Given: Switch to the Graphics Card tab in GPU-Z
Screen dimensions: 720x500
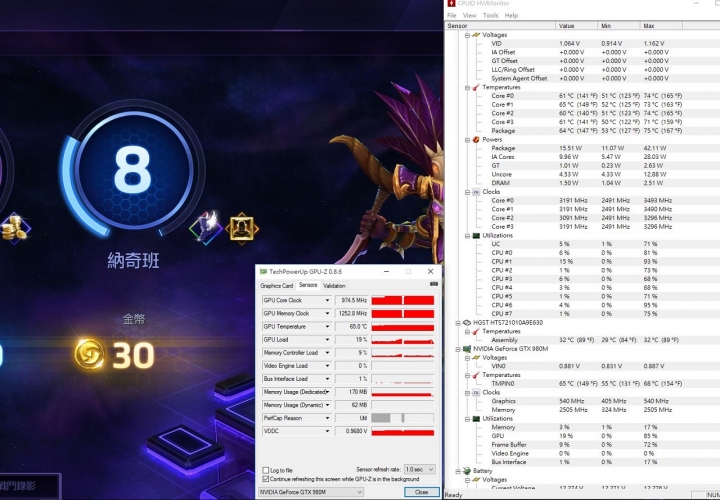Looking at the screenshot, I should click(x=276, y=286).
